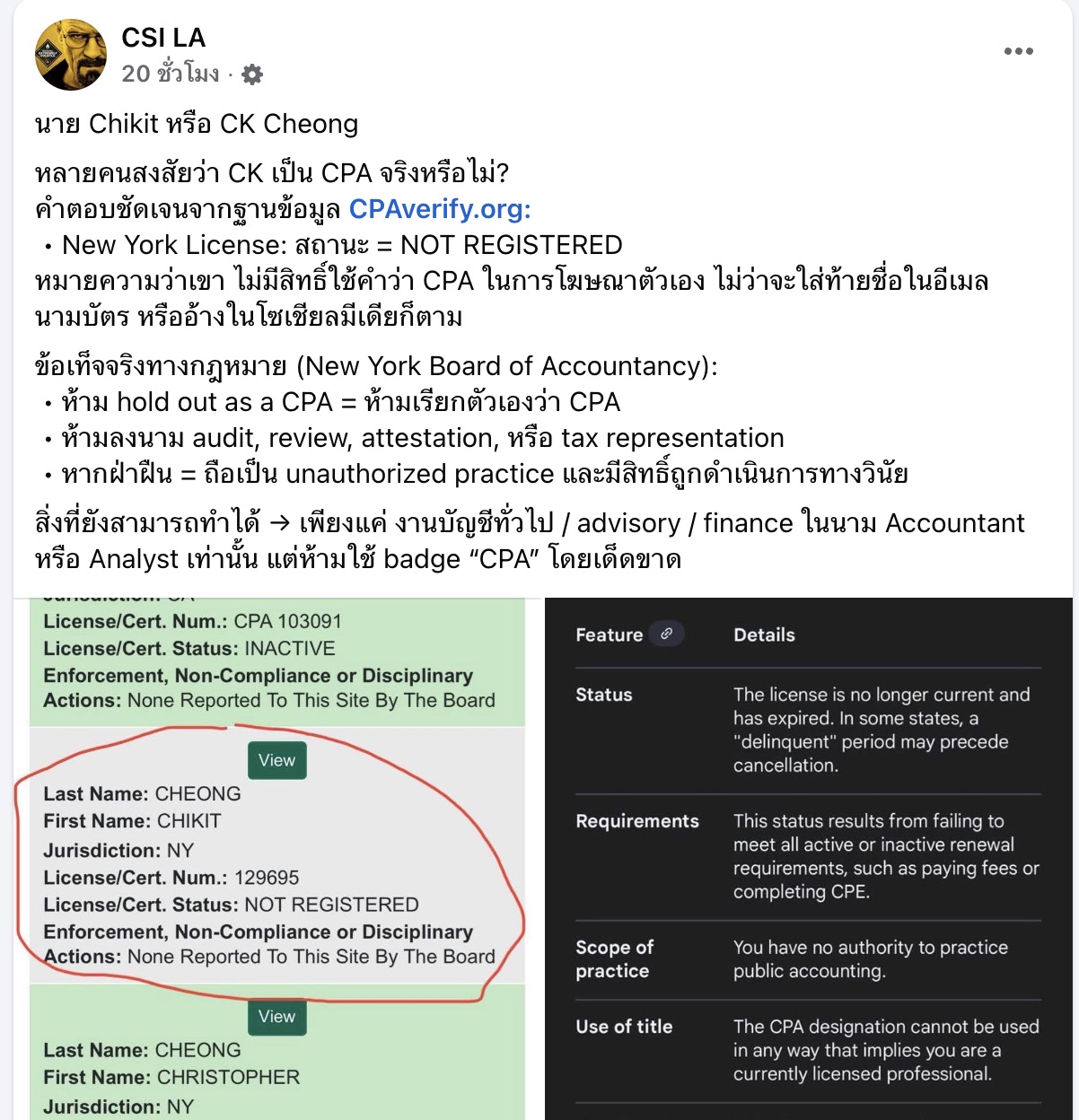
Task: Click the CPA 103091 license entry
Action: [x=287, y=621]
